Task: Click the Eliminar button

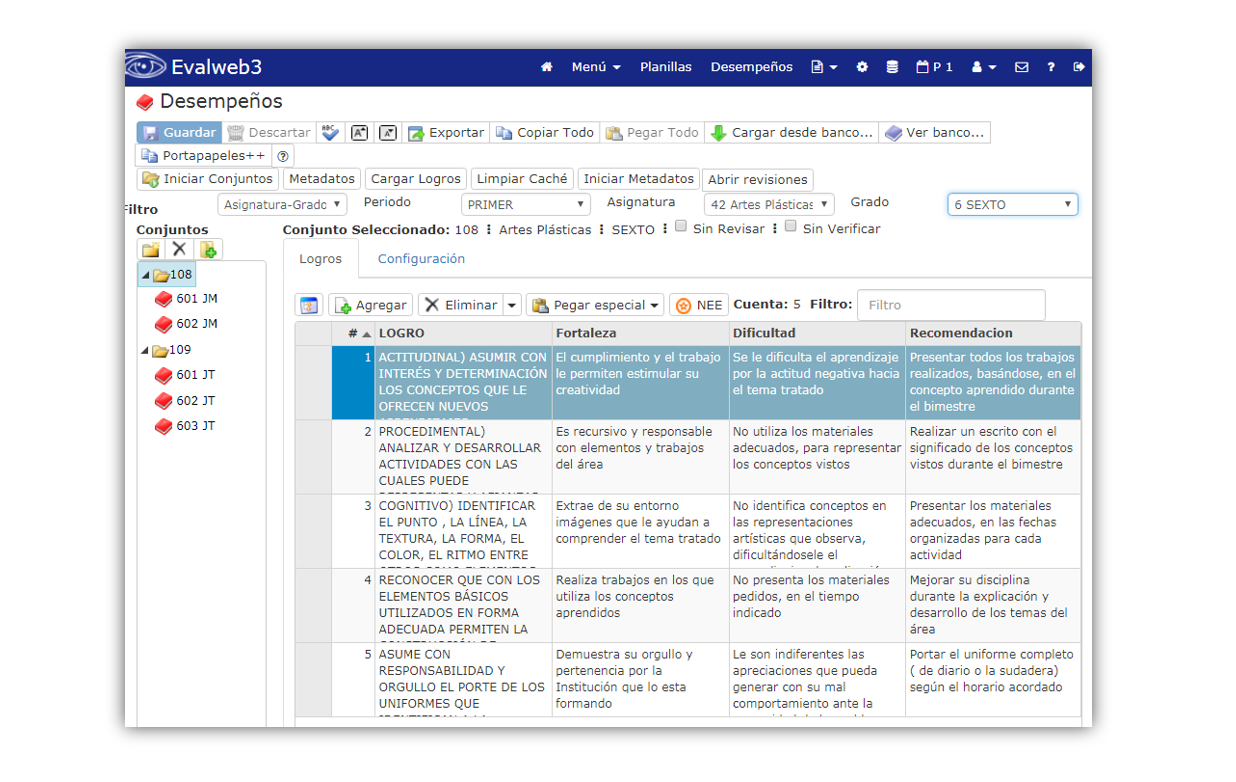Action: tap(460, 305)
